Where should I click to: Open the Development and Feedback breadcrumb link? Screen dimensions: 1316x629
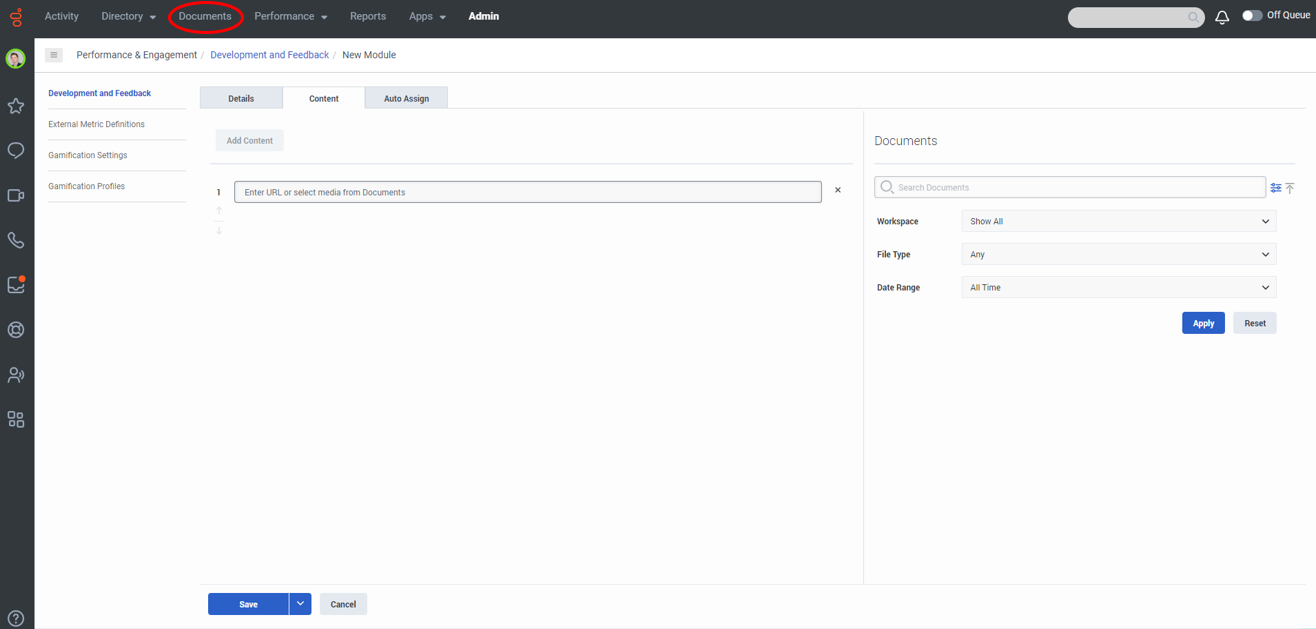pos(269,55)
